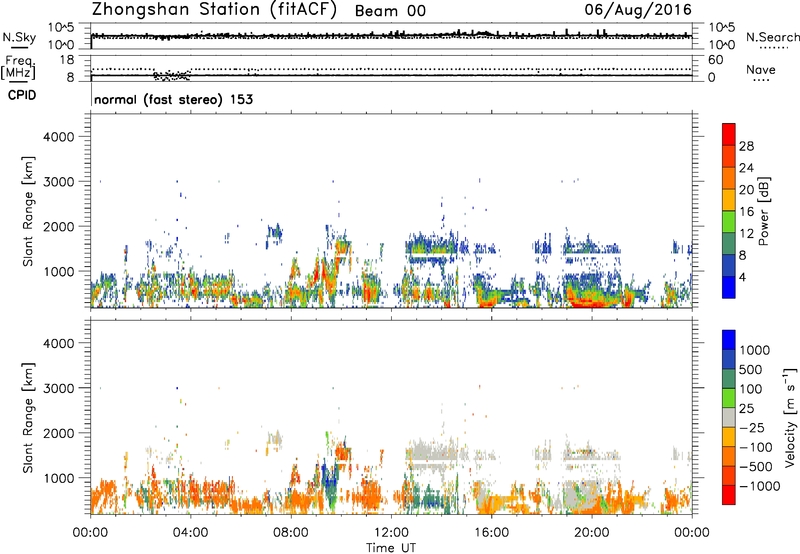Pick the gray -25 to 25 velocity segment
The image size is (800, 554).
(x=729, y=418)
